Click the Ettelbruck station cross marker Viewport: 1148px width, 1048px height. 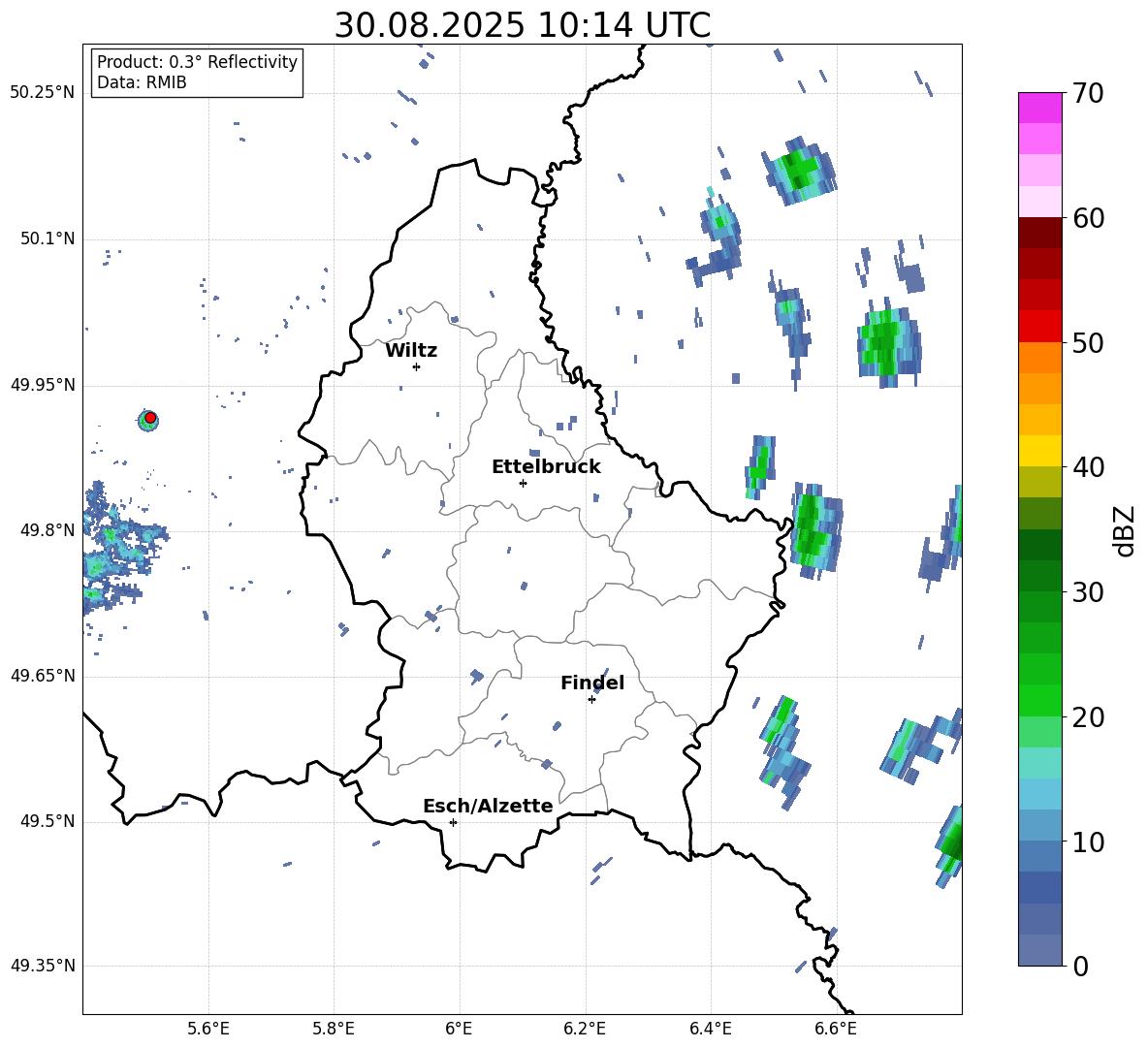tap(523, 483)
